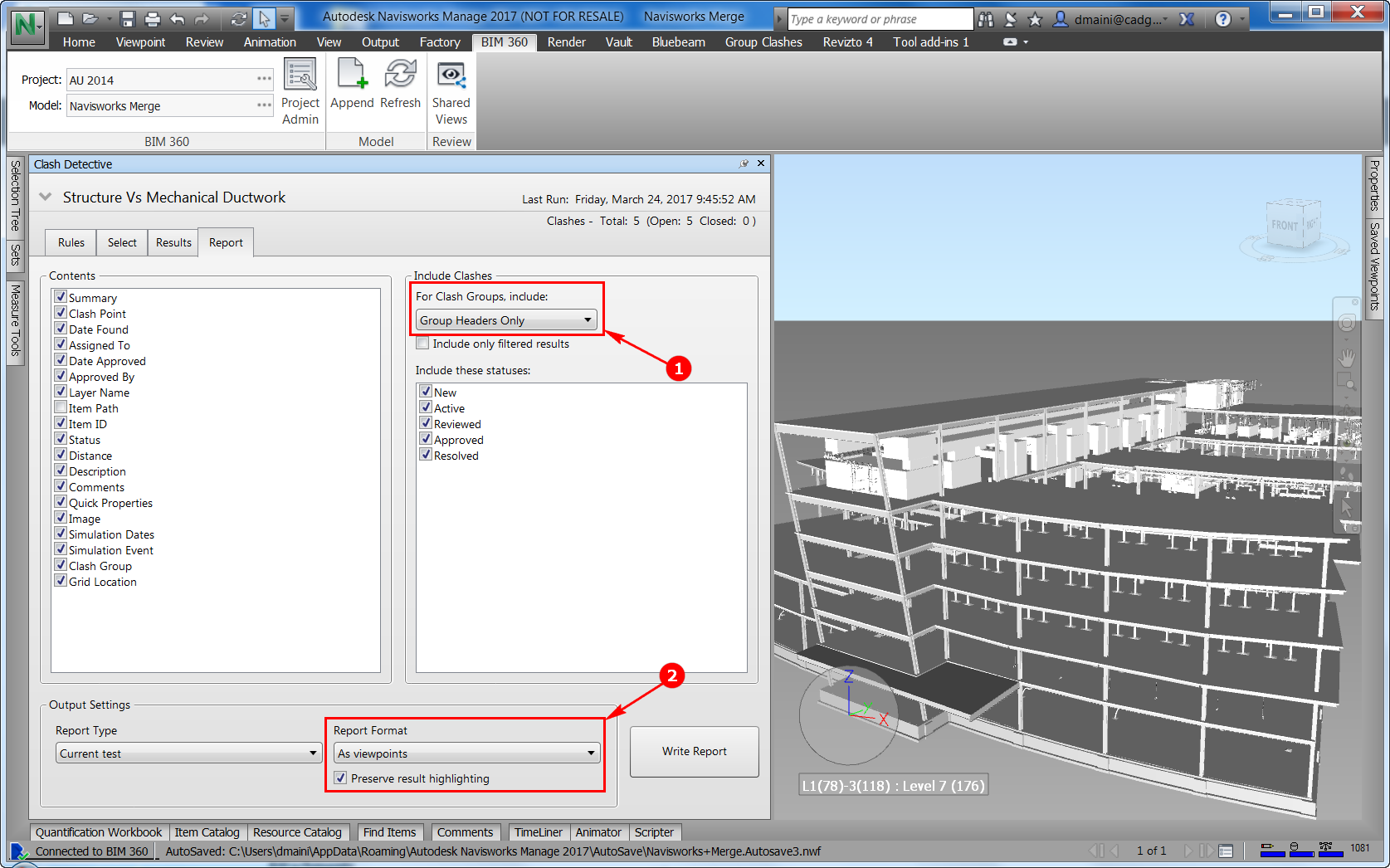Activate the Select cursor tool
Screen dimensions: 1390x868
click(x=264, y=18)
